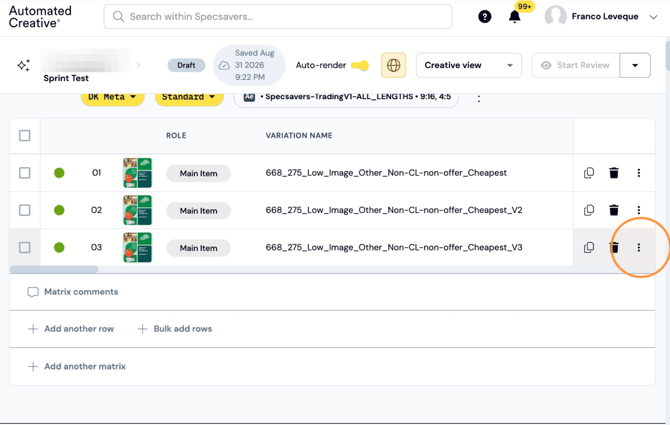Delete row 01 with trash icon
Image resolution: width=670 pixels, height=425 pixels.
[614, 173]
